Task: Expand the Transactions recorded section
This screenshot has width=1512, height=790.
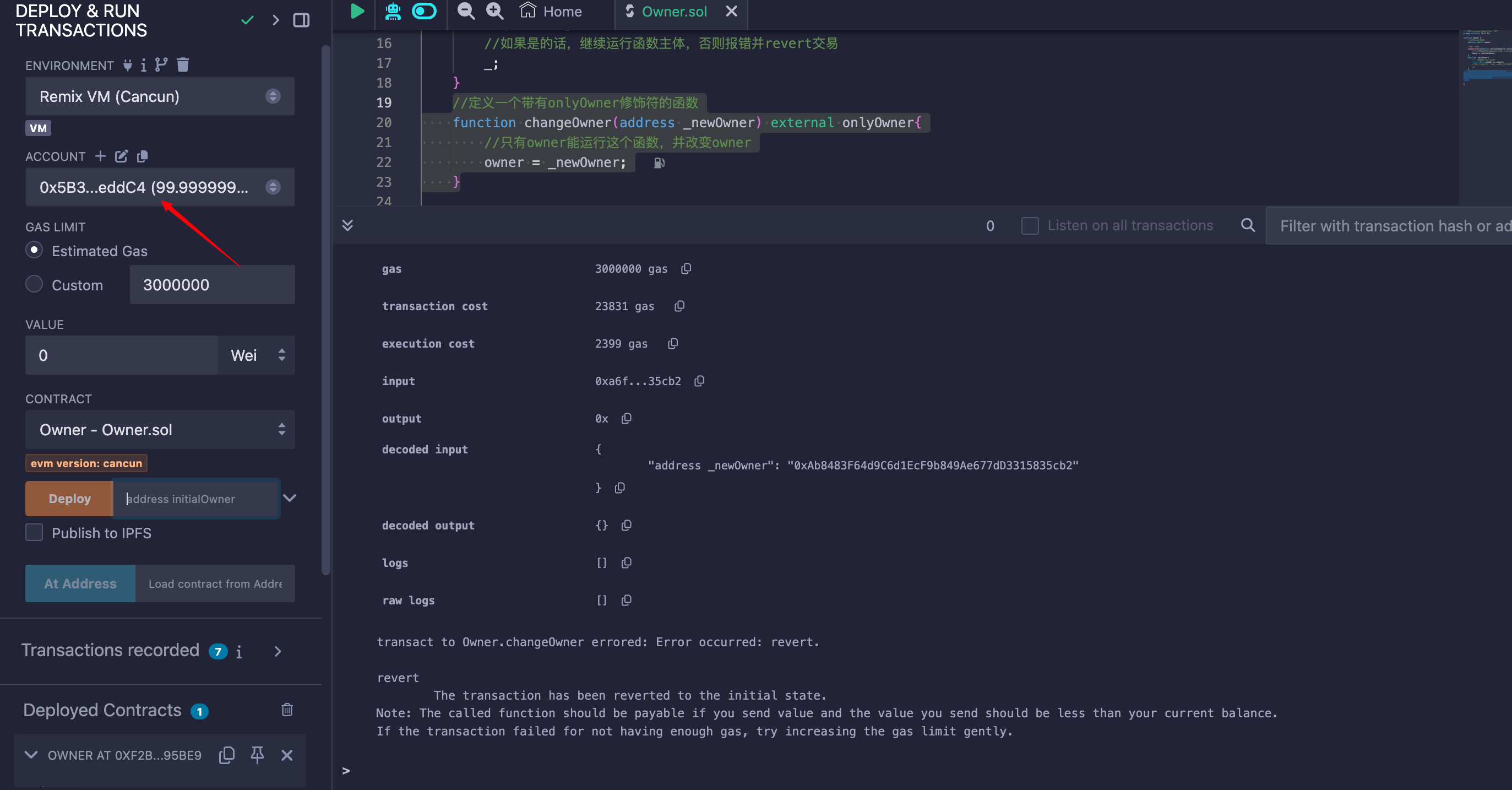Action: (x=278, y=651)
